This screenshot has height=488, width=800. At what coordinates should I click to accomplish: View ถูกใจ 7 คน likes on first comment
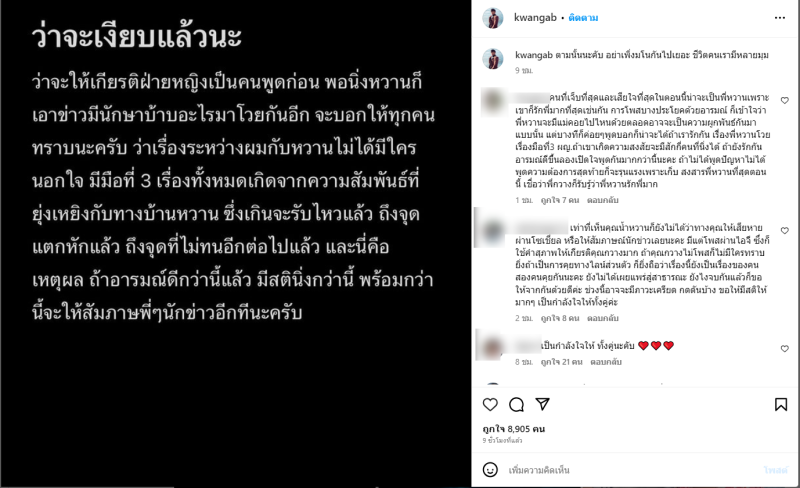[x=560, y=200]
